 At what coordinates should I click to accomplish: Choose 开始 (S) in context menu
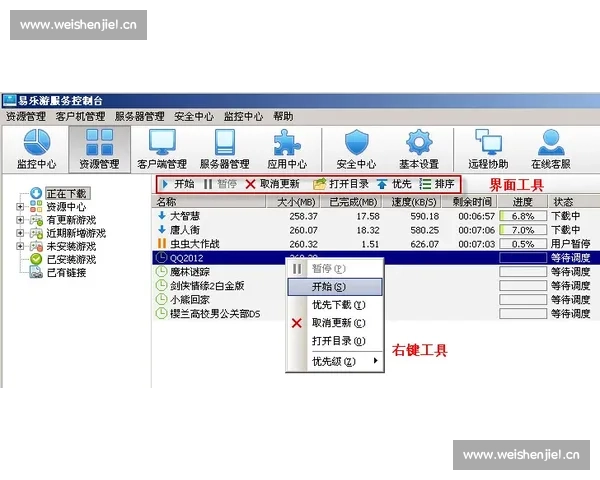click(x=335, y=287)
